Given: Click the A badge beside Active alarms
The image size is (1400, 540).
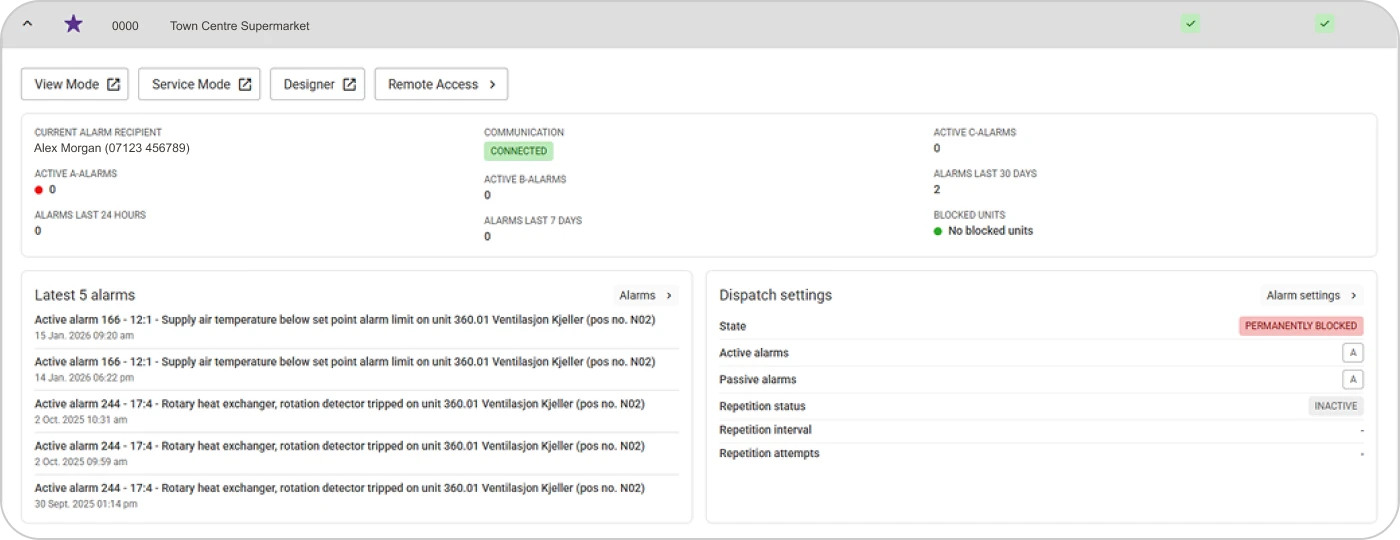Looking at the screenshot, I should (x=1352, y=353).
